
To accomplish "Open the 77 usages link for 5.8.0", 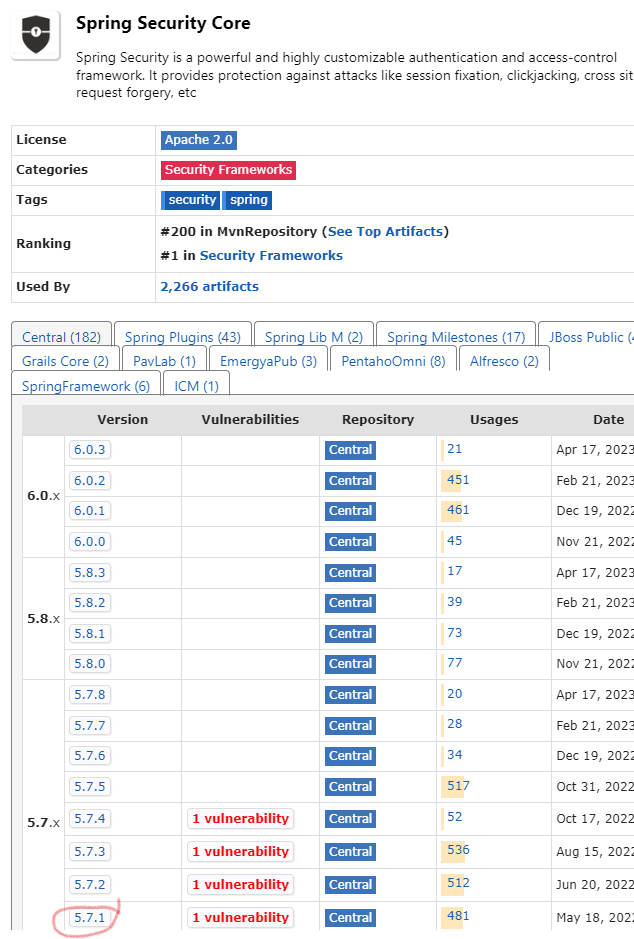I will pyautogui.click(x=454, y=663).
